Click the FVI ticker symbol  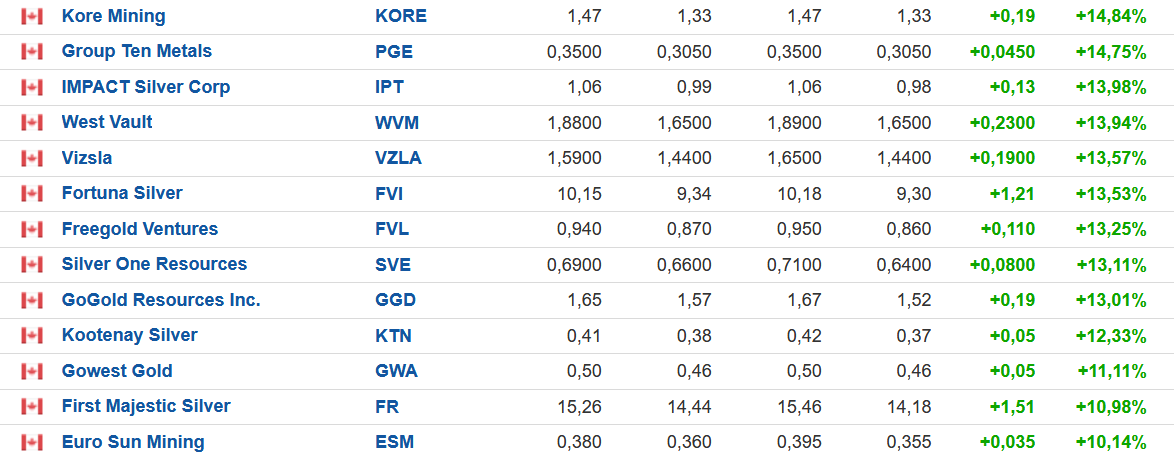point(389,193)
